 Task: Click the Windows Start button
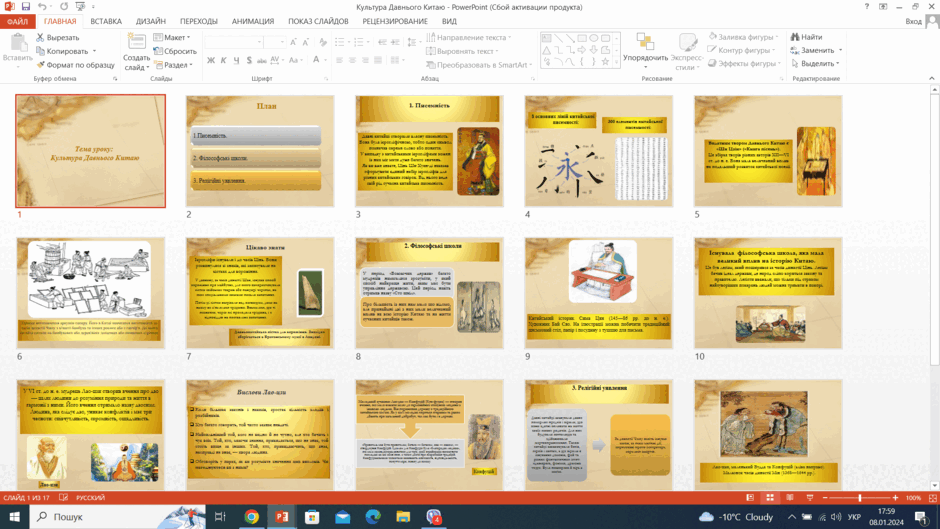(14, 516)
